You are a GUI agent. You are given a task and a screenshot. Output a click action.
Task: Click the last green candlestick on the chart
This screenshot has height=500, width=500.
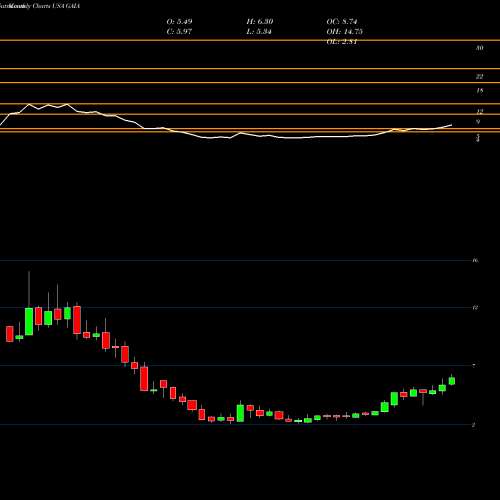click(x=452, y=381)
